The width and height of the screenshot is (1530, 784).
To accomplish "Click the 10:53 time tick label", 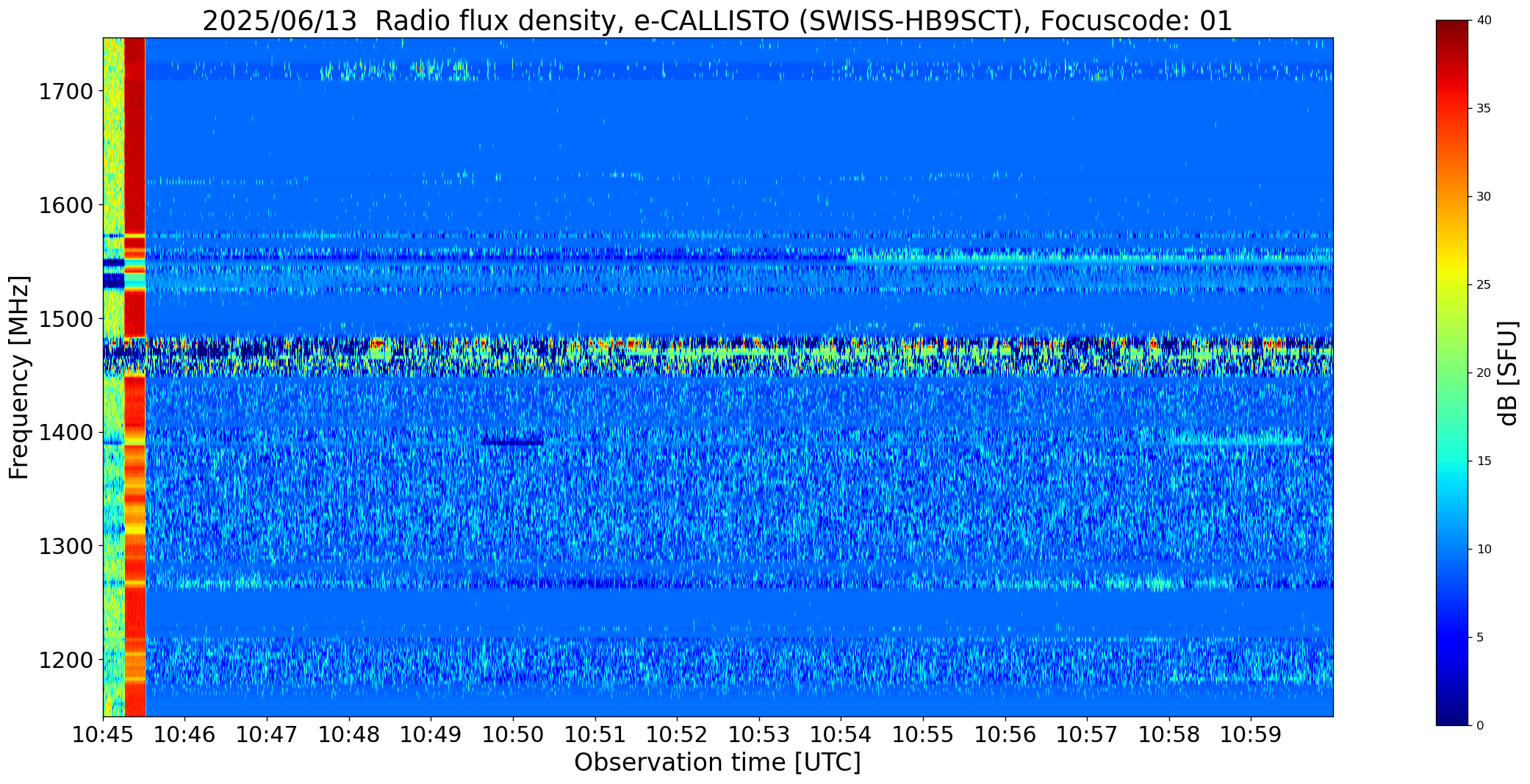I will pos(759,734).
